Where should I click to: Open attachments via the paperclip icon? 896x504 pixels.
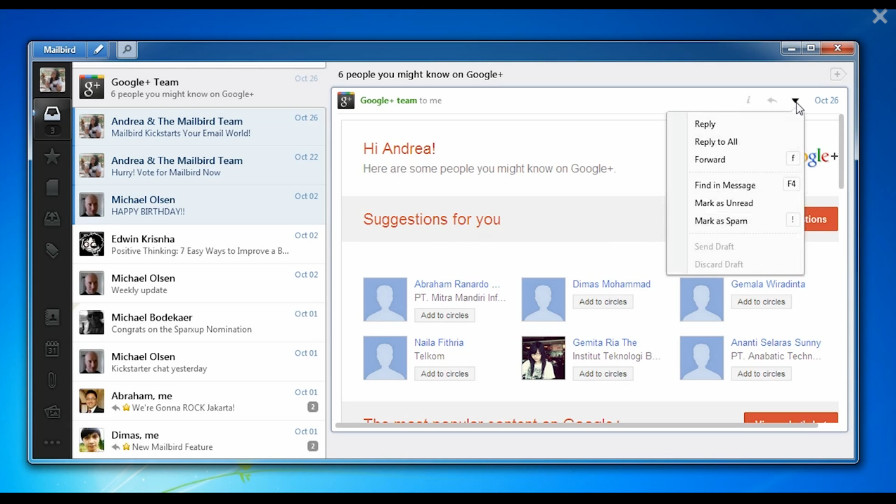tap(52, 380)
